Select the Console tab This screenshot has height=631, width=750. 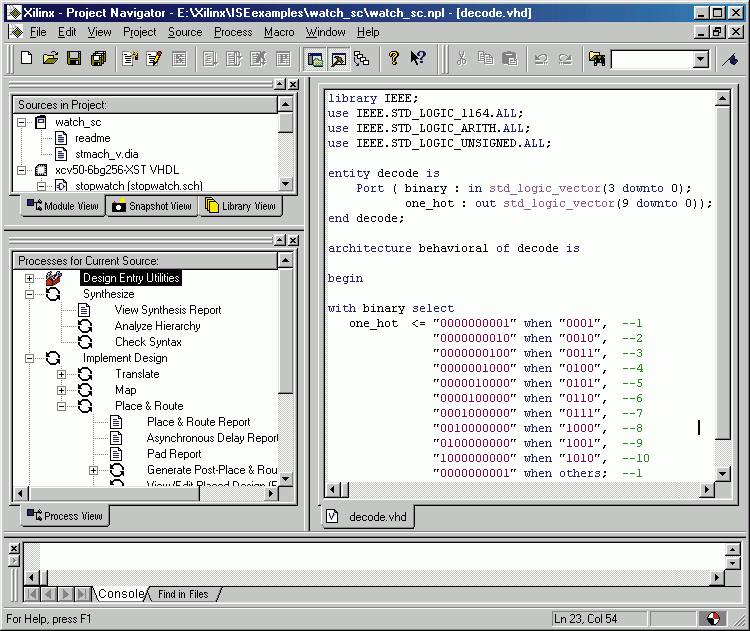click(121, 594)
